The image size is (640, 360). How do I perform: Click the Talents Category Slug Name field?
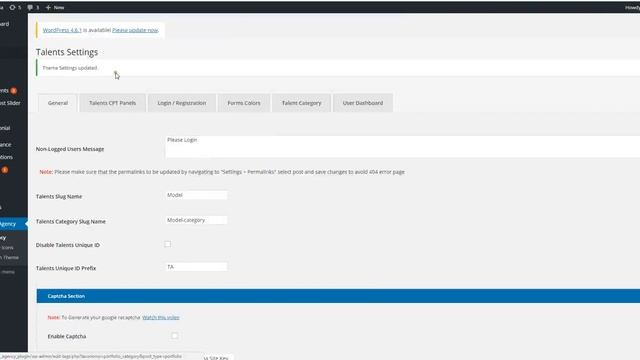point(196,220)
